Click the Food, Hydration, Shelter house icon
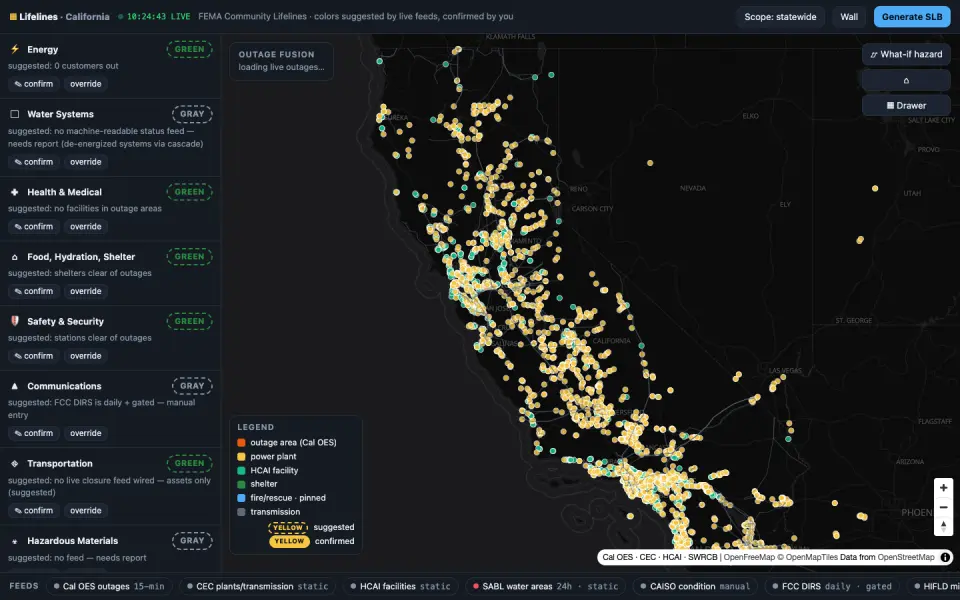 pyautogui.click(x=15, y=257)
